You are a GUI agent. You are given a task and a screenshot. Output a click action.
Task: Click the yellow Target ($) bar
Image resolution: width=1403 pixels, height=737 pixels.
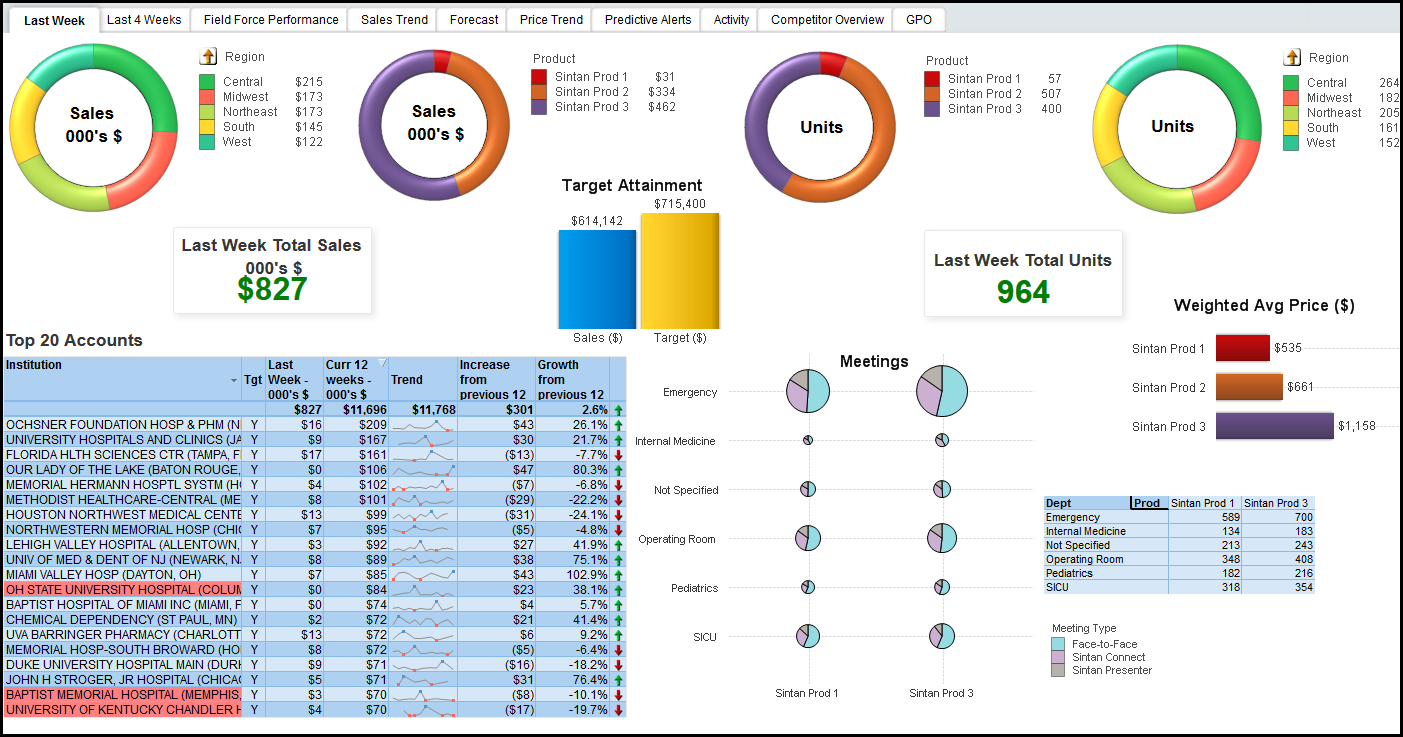click(x=680, y=271)
